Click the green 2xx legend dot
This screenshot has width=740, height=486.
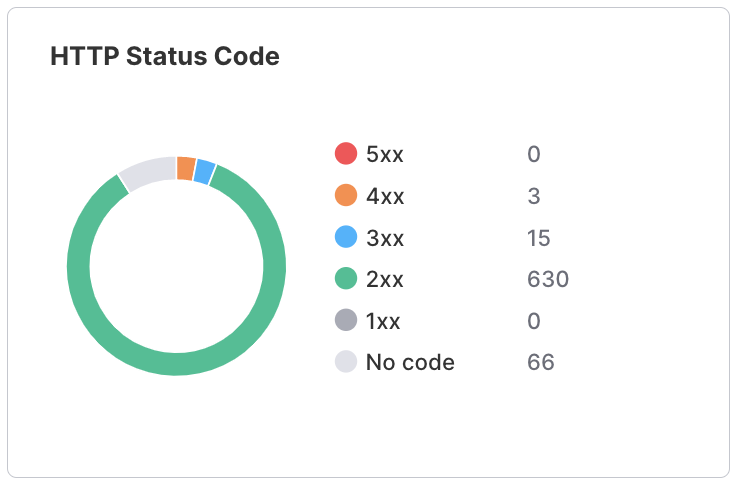pos(345,278)
